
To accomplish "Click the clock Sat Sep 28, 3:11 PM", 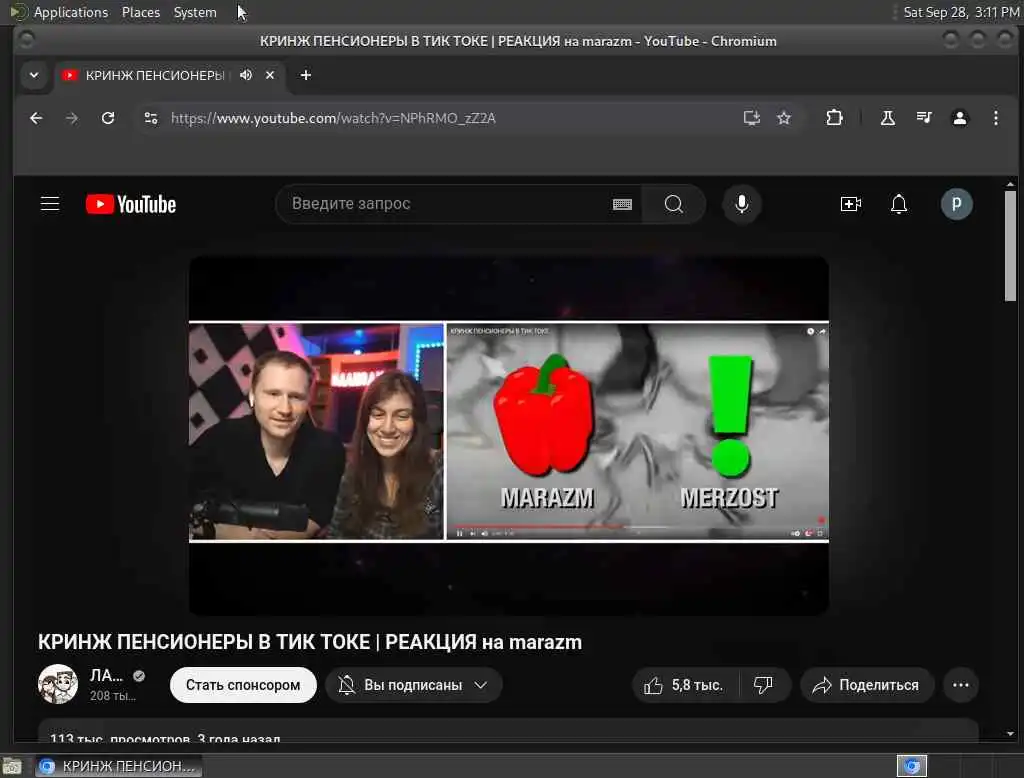I will 961,12.
